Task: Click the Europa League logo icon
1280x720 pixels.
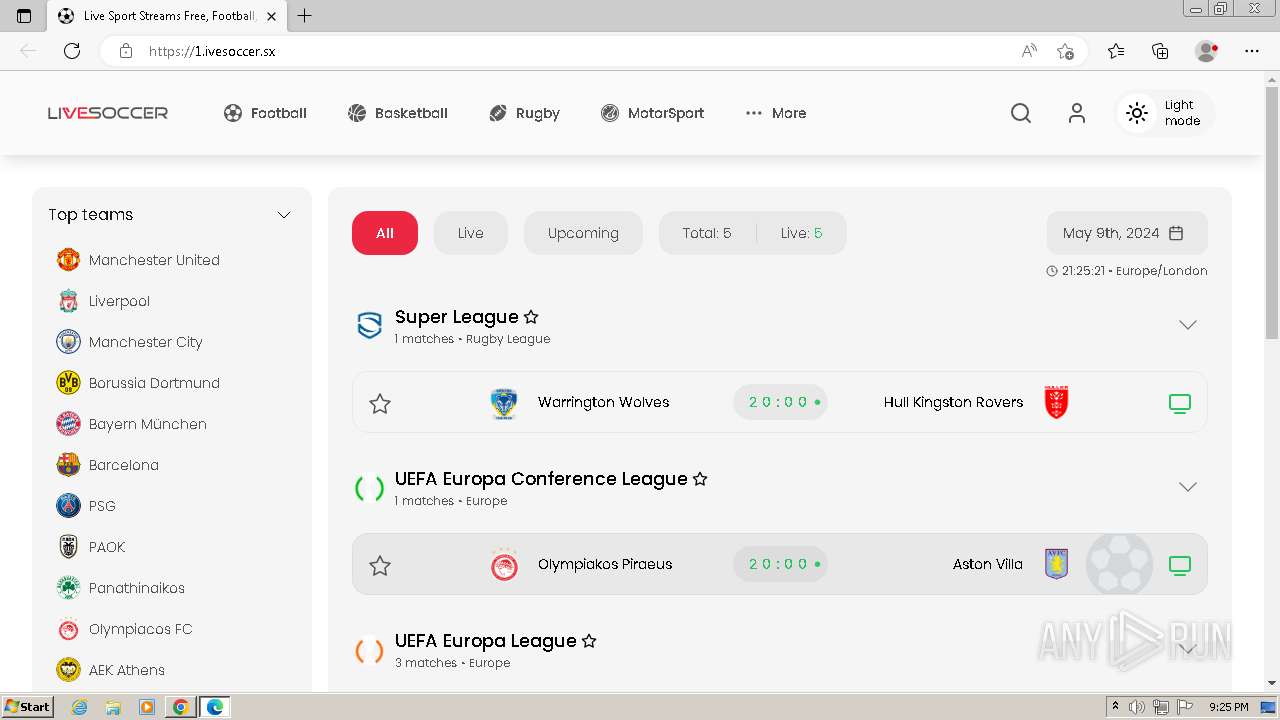Action: (x=370, y=650)
